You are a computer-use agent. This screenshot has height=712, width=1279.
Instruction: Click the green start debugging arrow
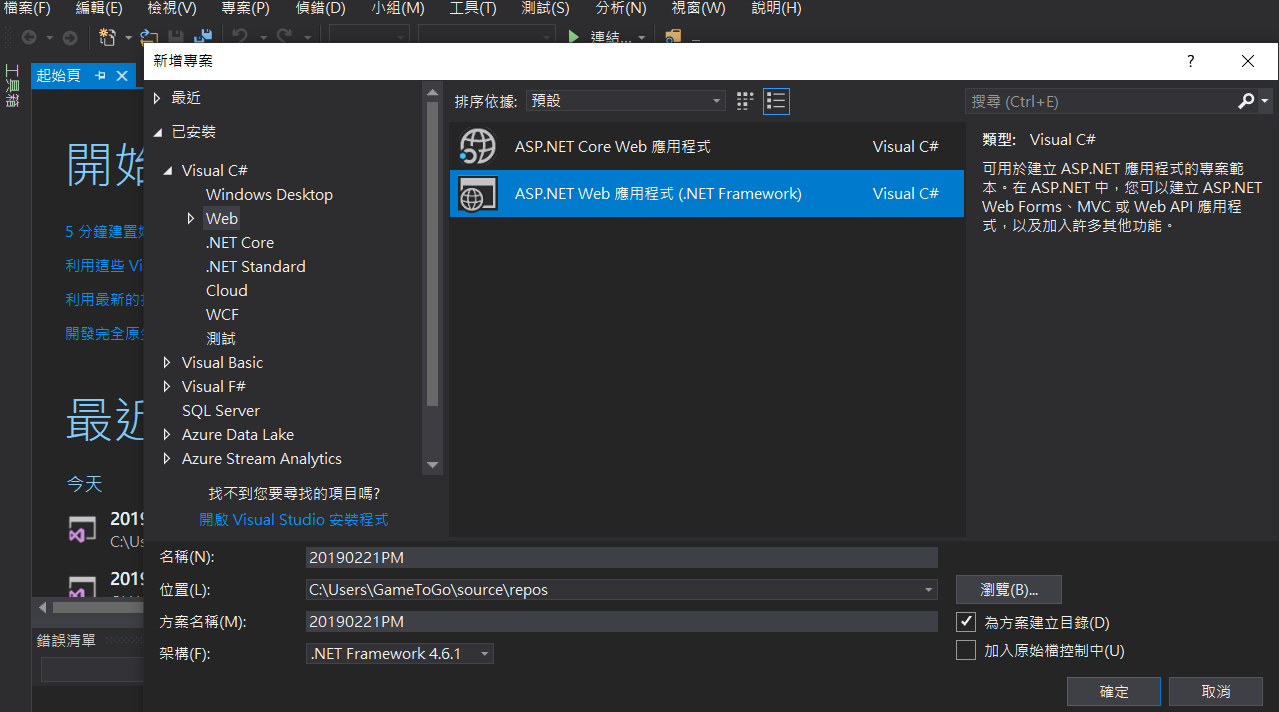pos(574,37)
